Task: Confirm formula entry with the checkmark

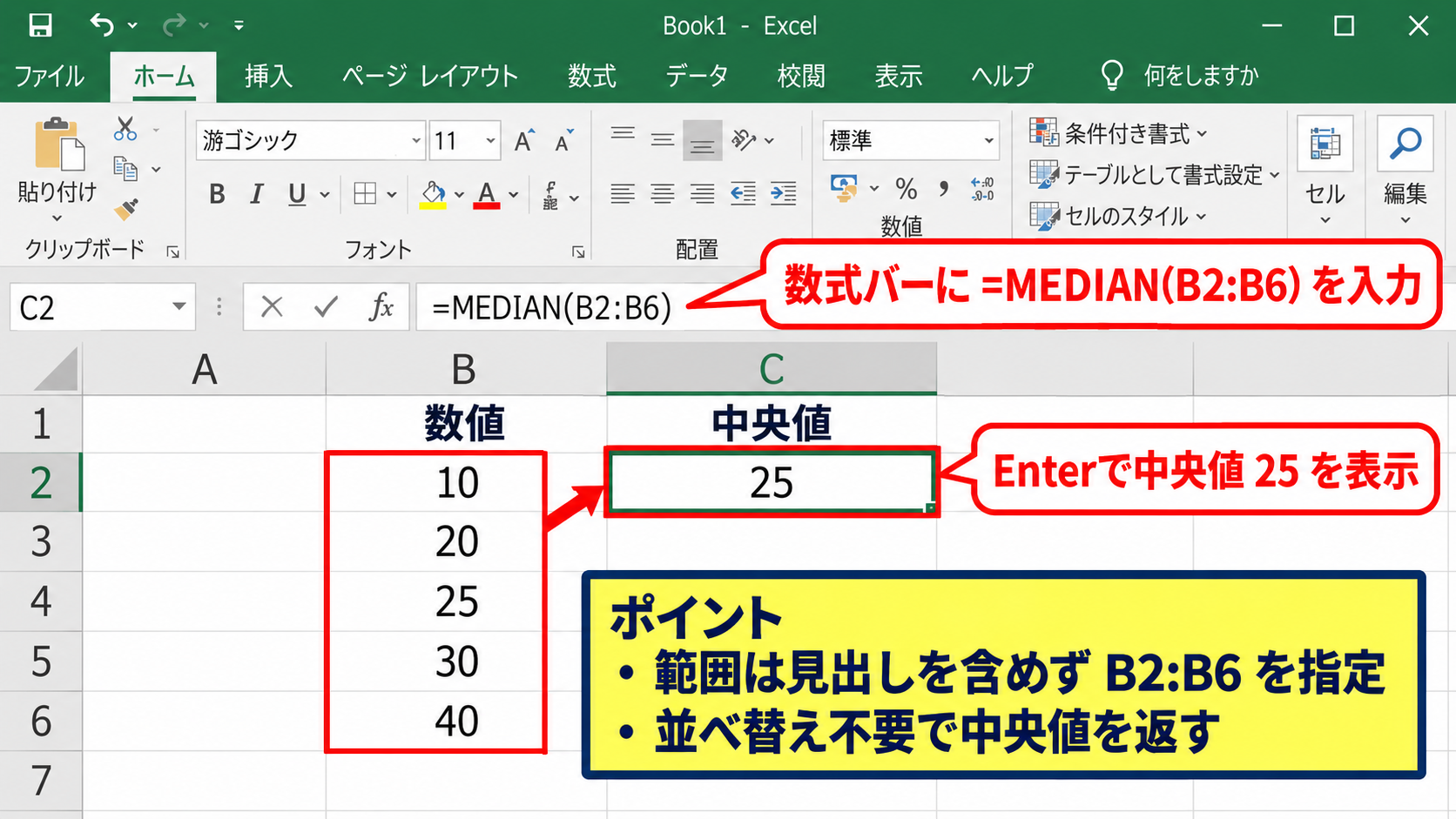Action: coord(326,306)
